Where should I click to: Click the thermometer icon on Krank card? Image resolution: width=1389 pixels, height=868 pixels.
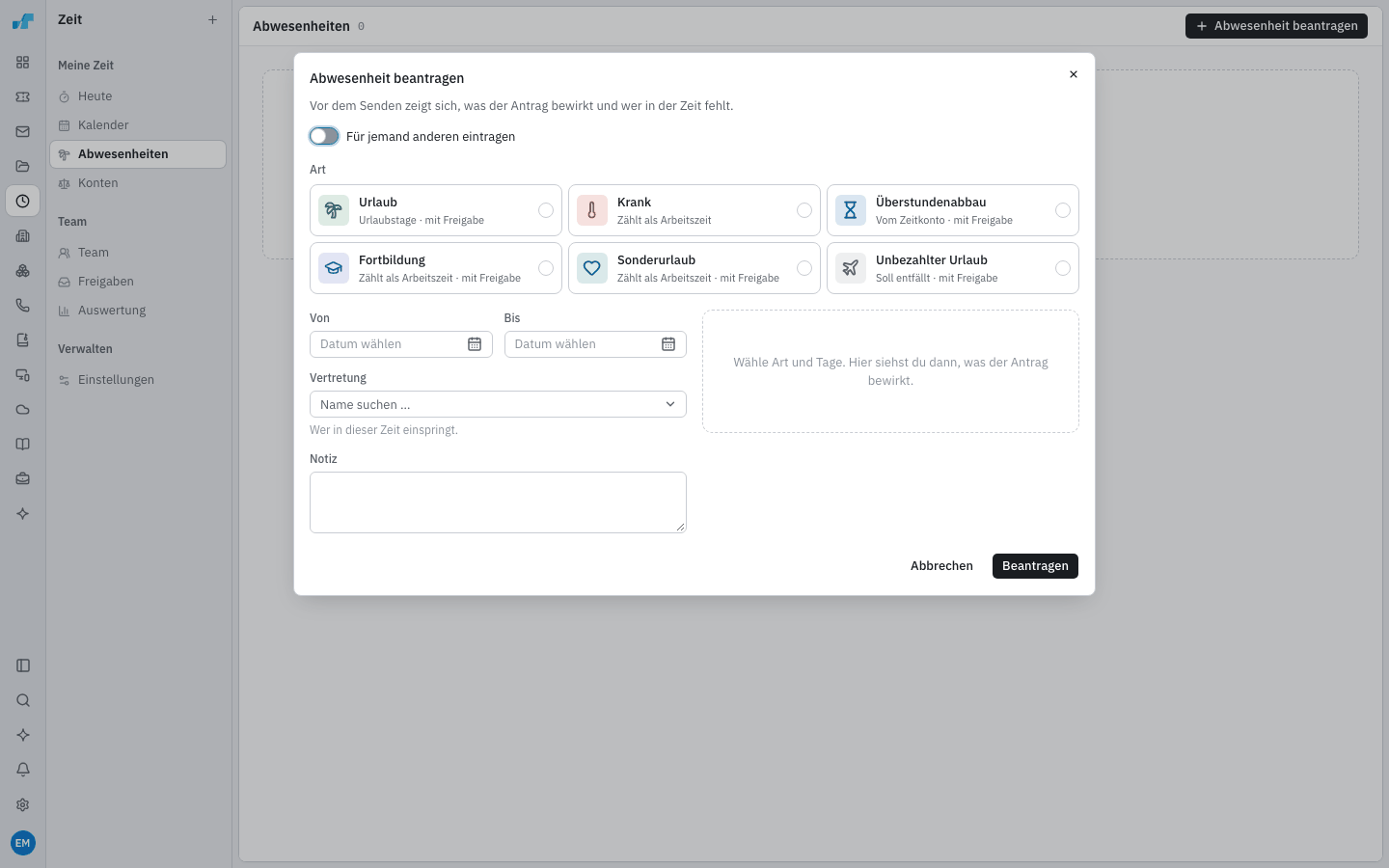[x=592, y=210]
